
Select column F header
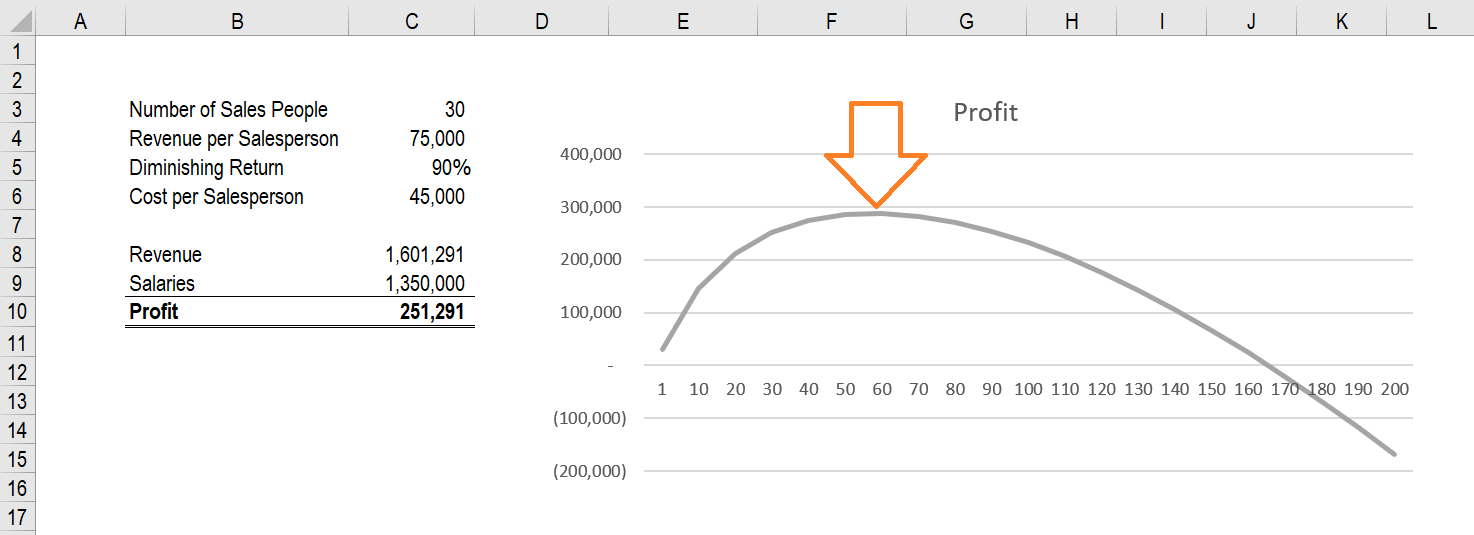[832, 21]
